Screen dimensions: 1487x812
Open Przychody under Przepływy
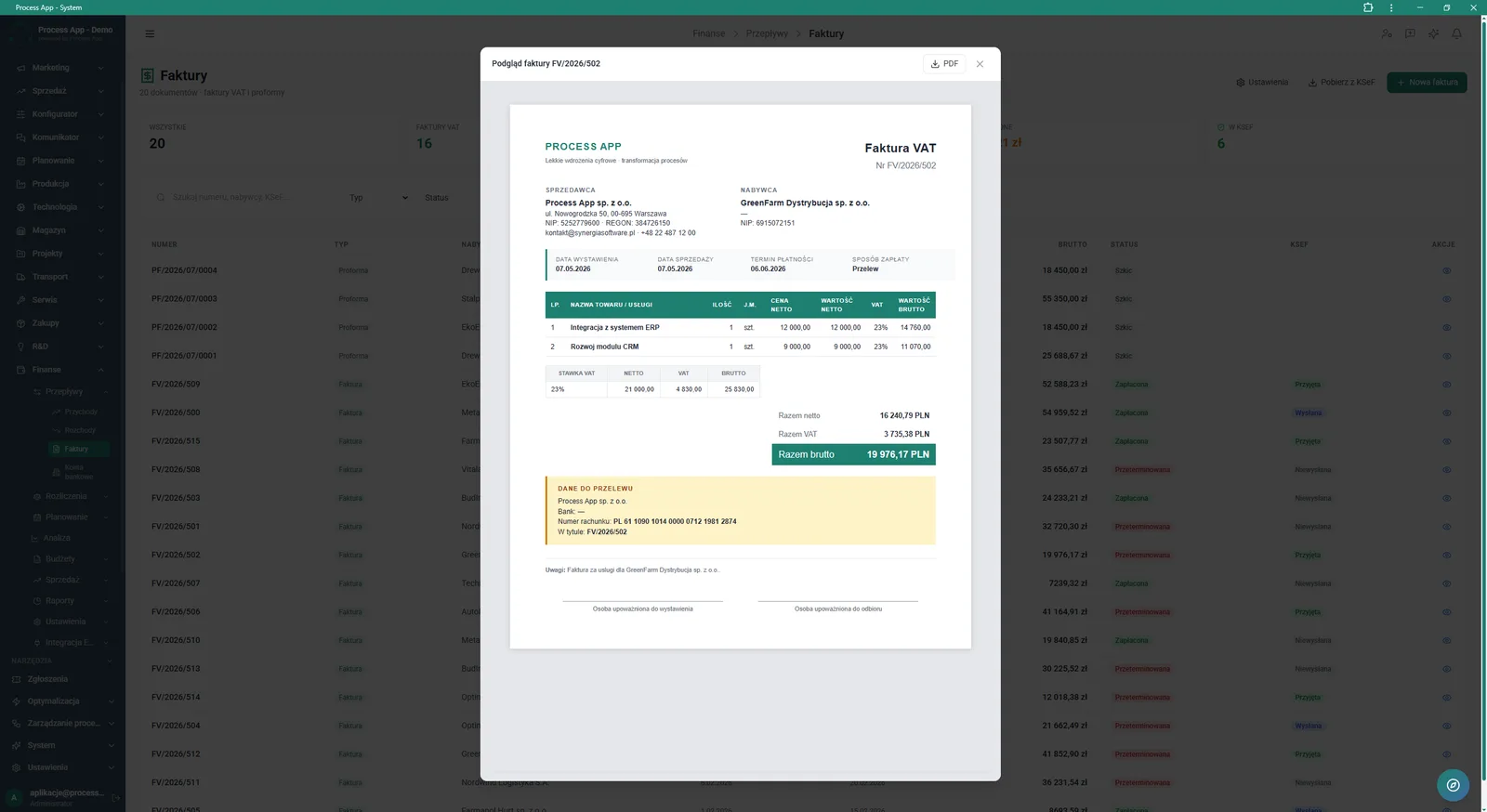[x=80, y=412]
